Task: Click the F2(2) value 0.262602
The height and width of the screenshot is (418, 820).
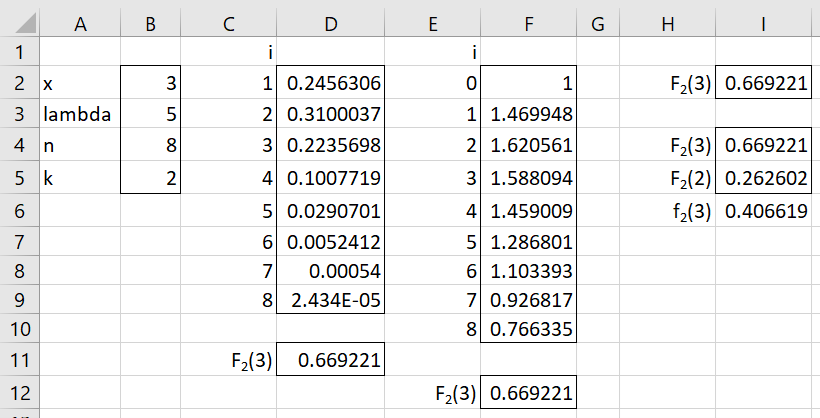Action: coord(764,178)
